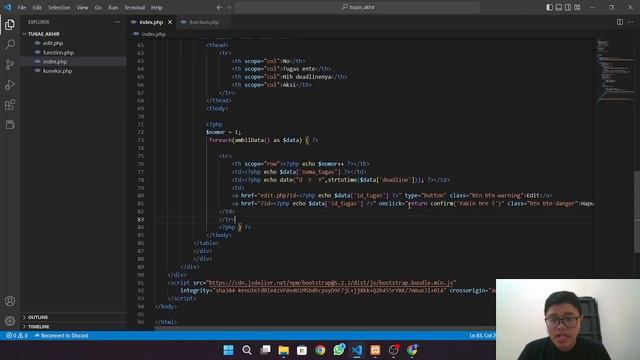Click index.php in the breadcrumb

pos(153,34)
